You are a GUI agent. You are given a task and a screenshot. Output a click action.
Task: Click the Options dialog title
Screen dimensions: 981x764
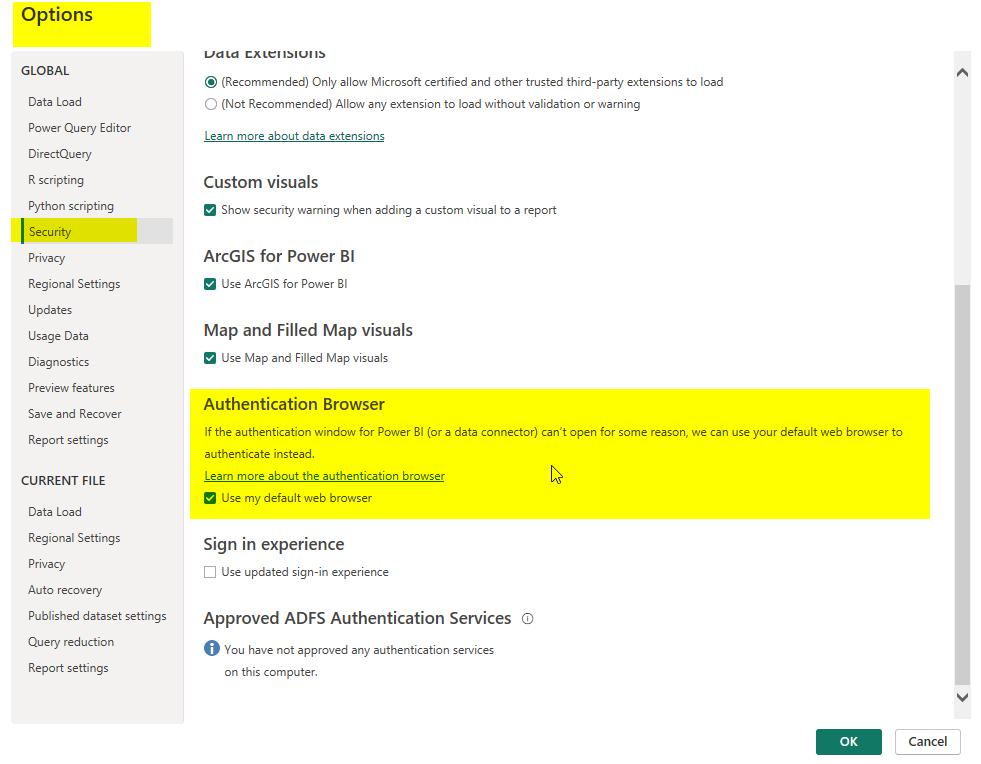pyautogui.click(x=57, y=15)
